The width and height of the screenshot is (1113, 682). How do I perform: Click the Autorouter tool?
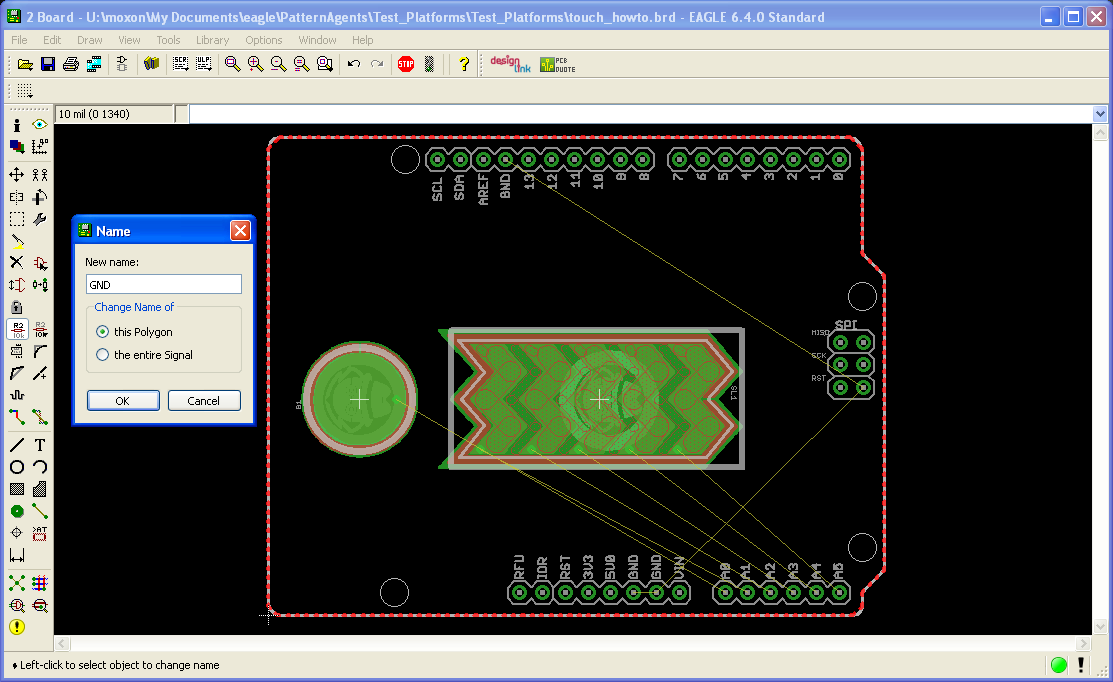point(40,584)
